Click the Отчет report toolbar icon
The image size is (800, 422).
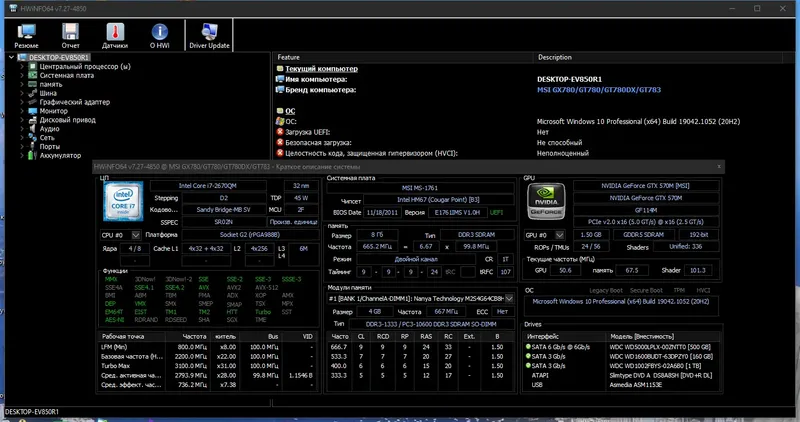(70, 35)
